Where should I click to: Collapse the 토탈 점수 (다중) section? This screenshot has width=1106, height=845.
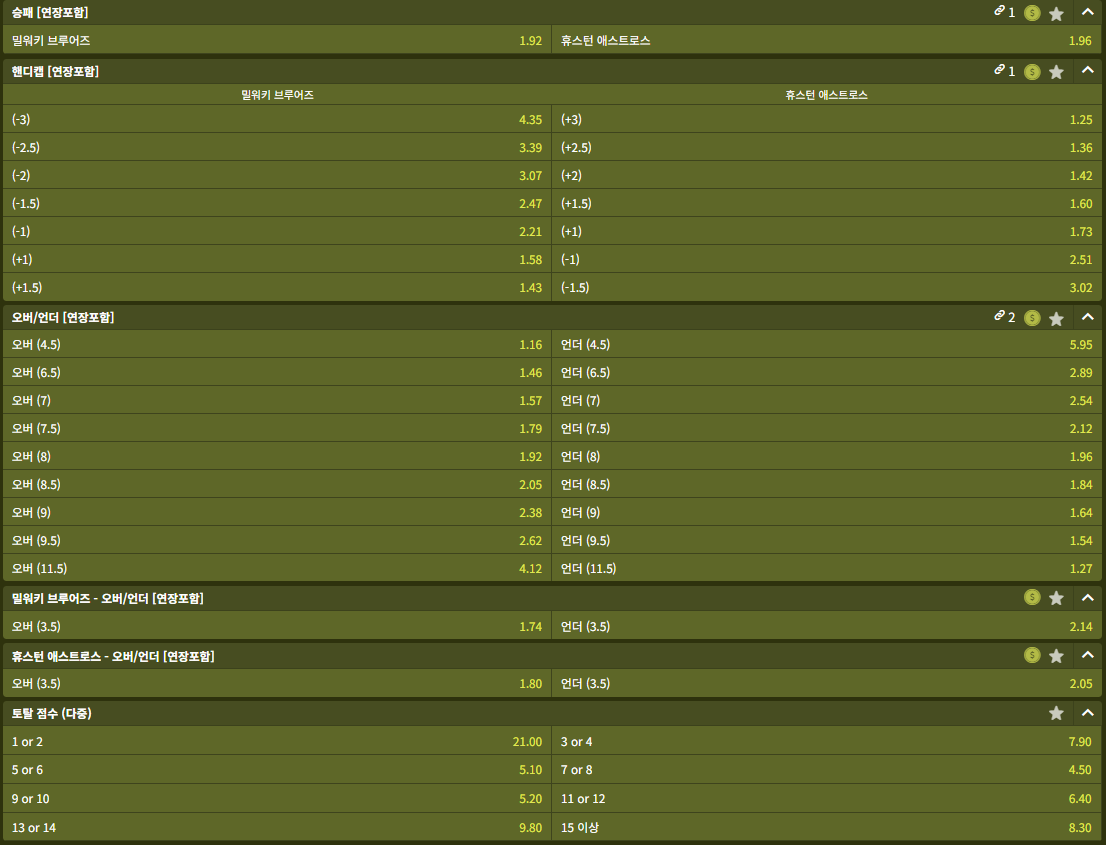click(1087, 712)
